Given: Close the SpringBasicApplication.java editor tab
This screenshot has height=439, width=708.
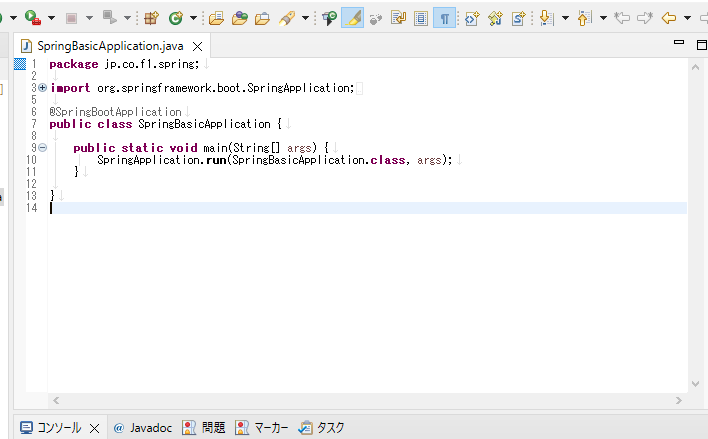Looking at the screenshot, I should tap(197, 46).
